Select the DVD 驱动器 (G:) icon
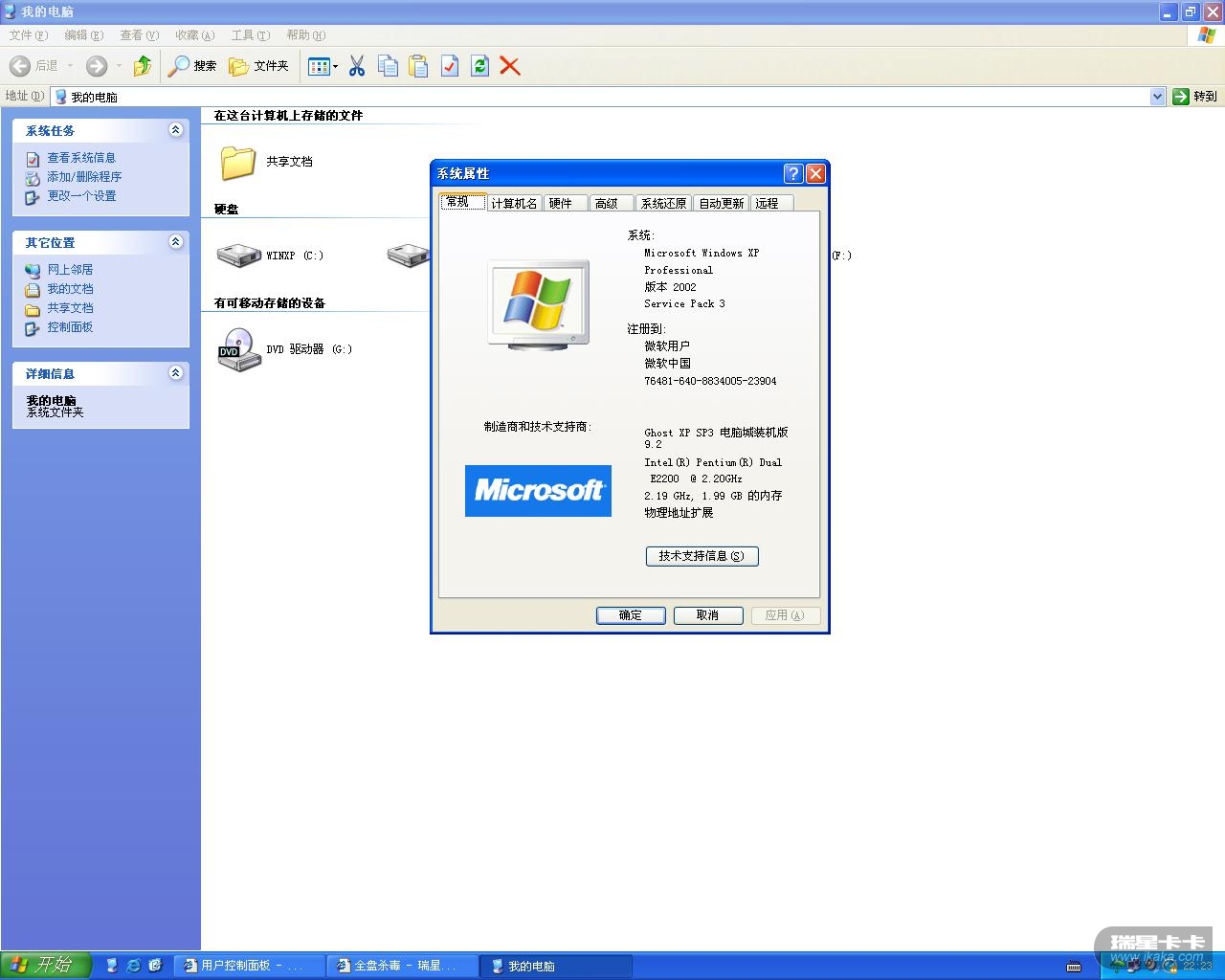This screenshot has width=1225, height=980. coord(239,349)
